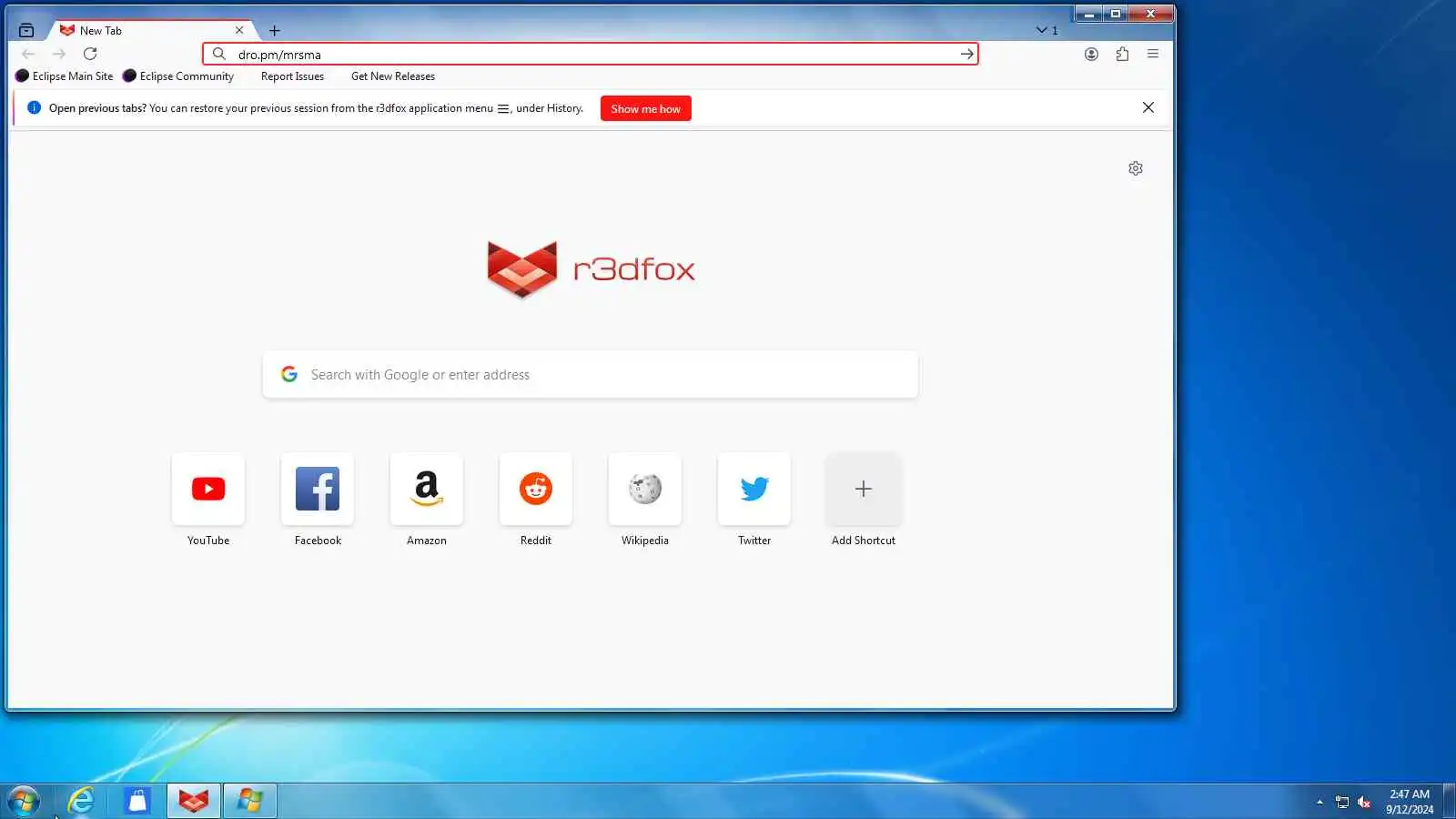Dismiss the restore session notification bar
The height and width of the screenshot is (819, 1456).
(1148, 107)
